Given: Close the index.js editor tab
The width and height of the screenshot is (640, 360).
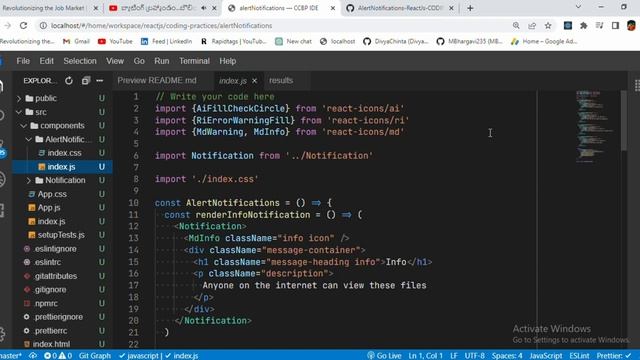Looking at the screenshot, I should point(254,81).
